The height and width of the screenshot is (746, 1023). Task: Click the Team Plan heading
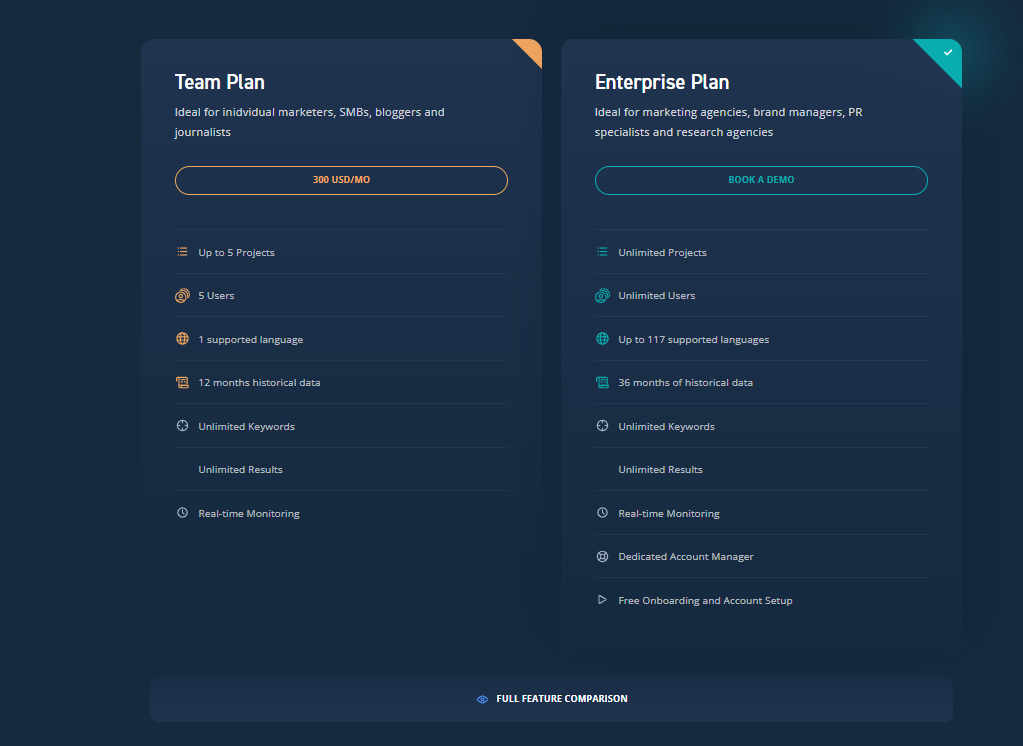220,82
